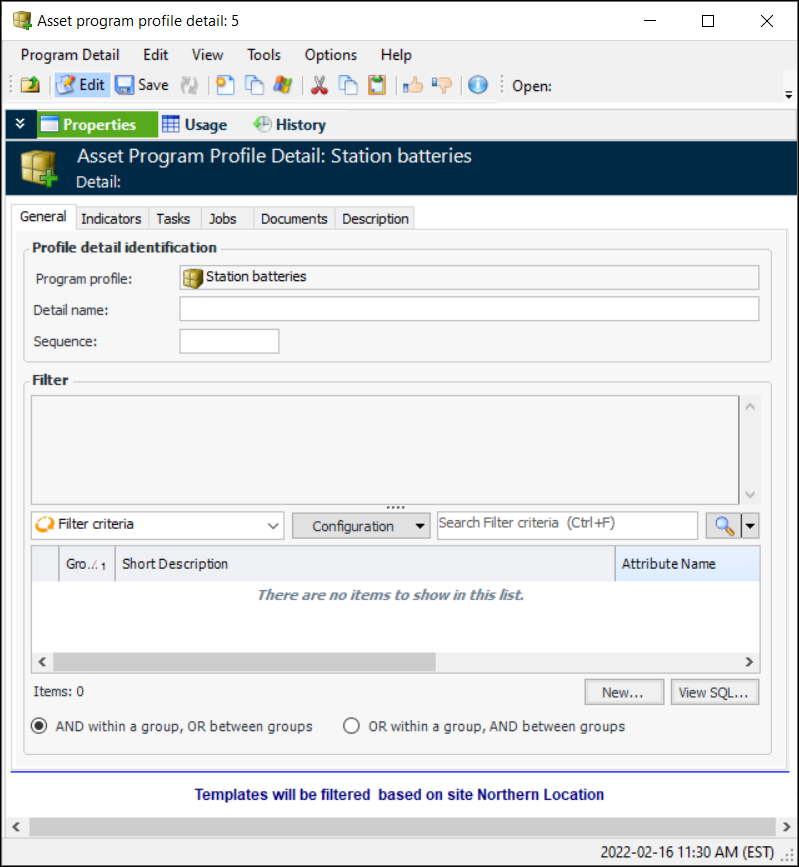Screen dimensions: 799x867
Task: Open the Tools menu
Action: tap(264, 55)
